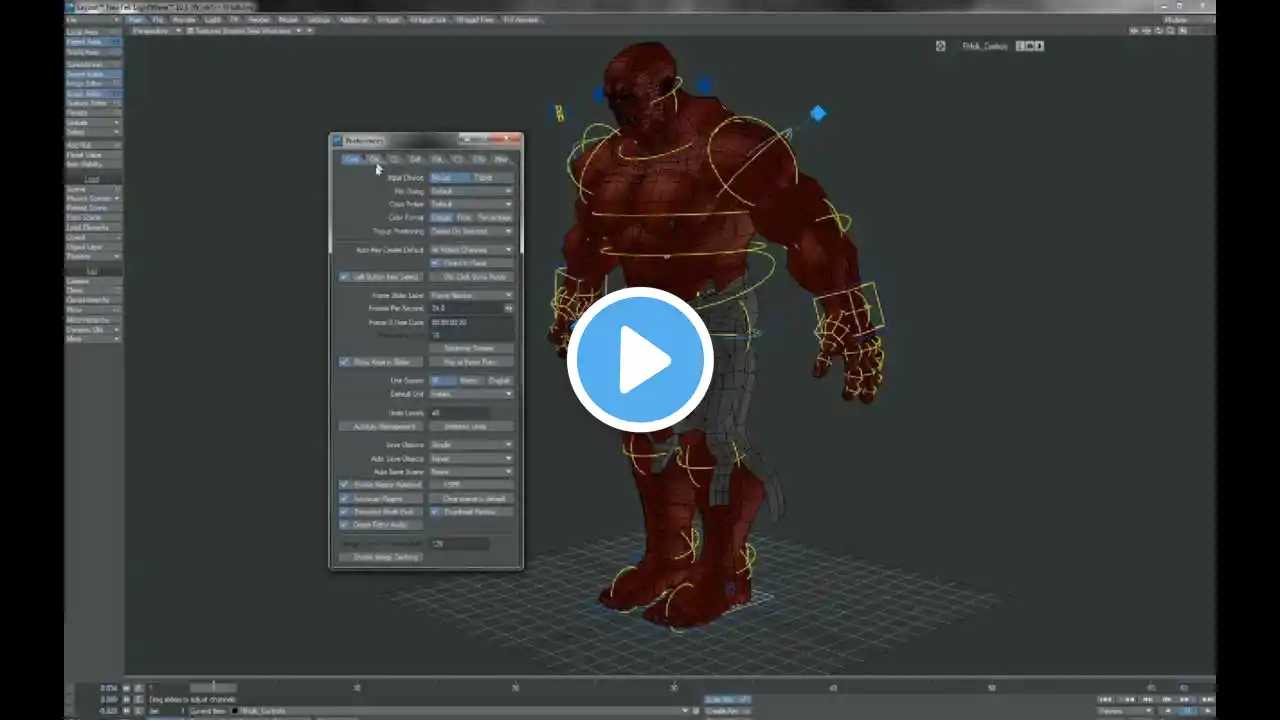1280x720 pixels.
Task: Open Auto Key Create Default dropdown
Action: (472, 250)
